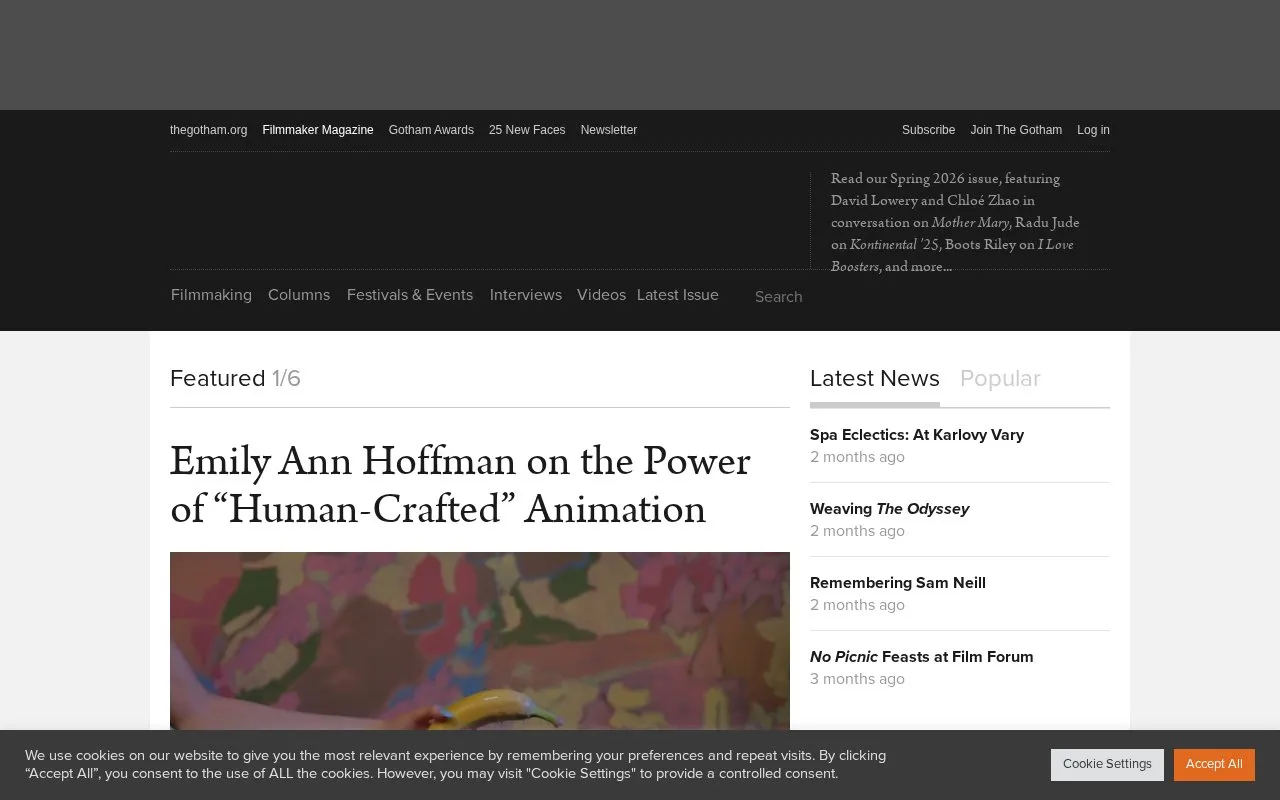Click Join The Gotham link
This screenshot has height=800, width=1280.
pyautogui.click(x=1016, y=130)
